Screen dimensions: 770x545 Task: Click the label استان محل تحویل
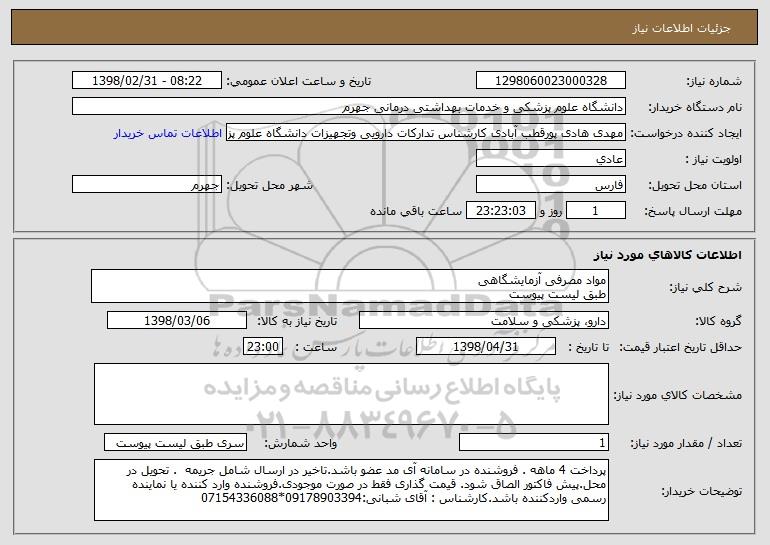695,185
